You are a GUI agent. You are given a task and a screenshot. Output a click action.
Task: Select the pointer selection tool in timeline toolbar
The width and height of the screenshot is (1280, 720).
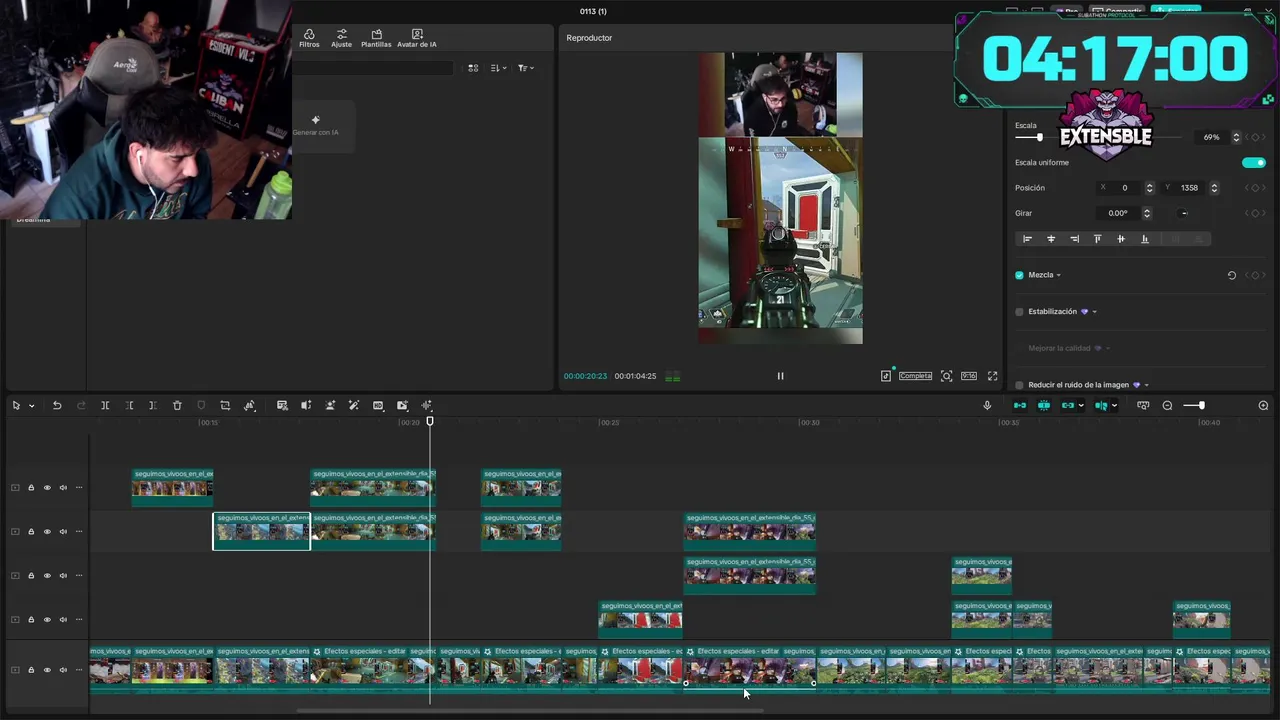tap(16, 405)
